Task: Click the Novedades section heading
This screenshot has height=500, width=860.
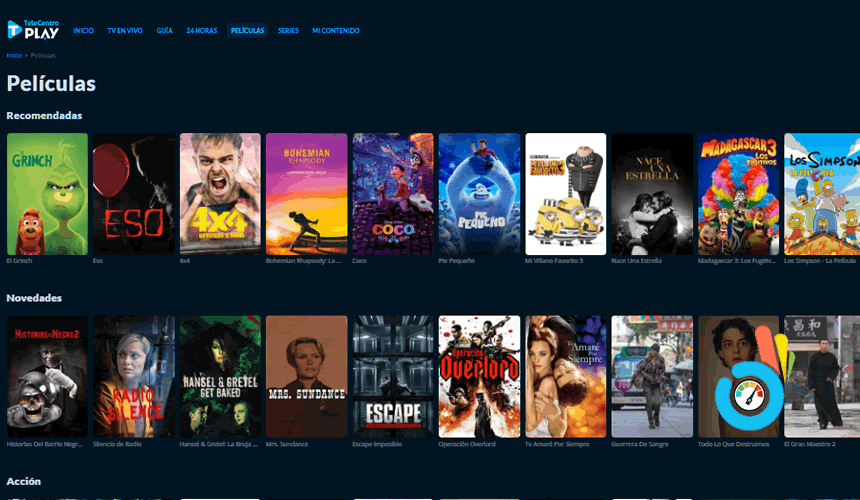Action: coord(34,298)
